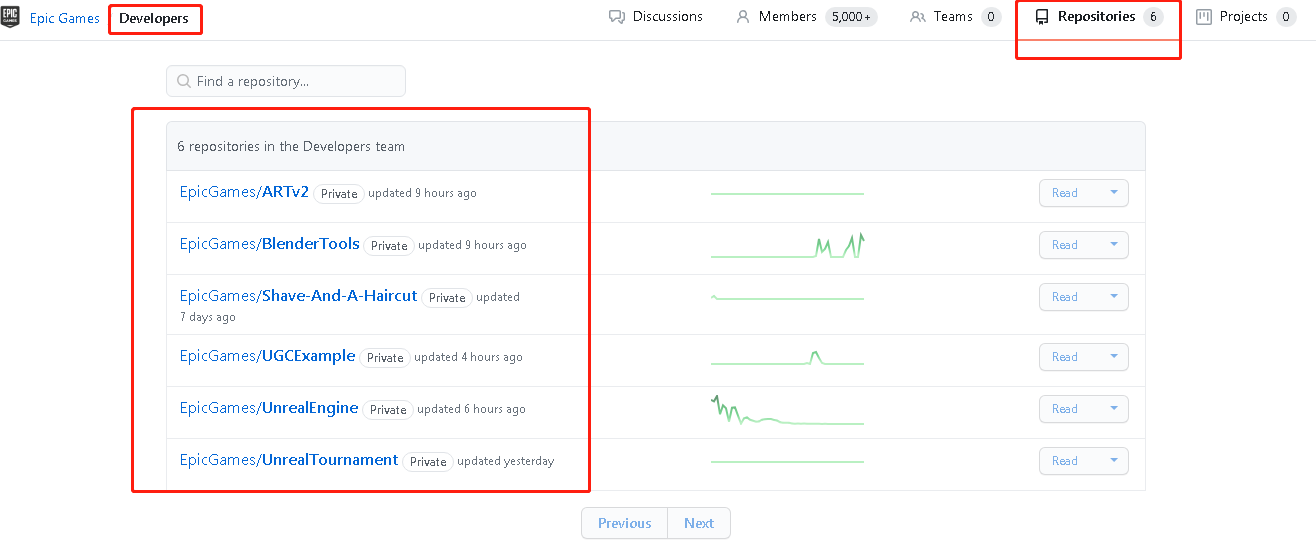Screen dimensions: 1316x547
Task: Click 'updated 4 hours ago' text
Action: tap(468, 357)
